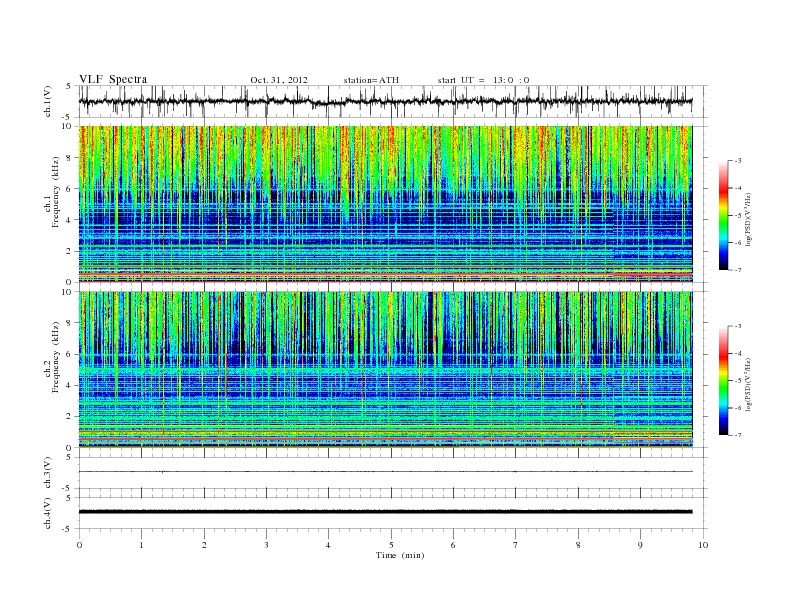Viewport: 792px width, 612px height.
Task: Click the "start UT = 13:0 :0" label
Action: tap(483, 80)
